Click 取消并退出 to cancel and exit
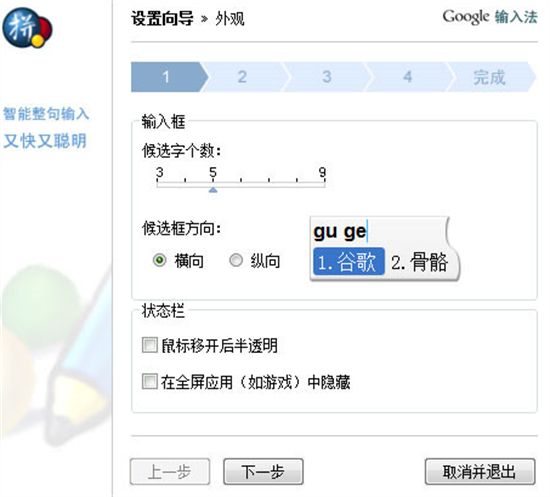 point(480,471)
